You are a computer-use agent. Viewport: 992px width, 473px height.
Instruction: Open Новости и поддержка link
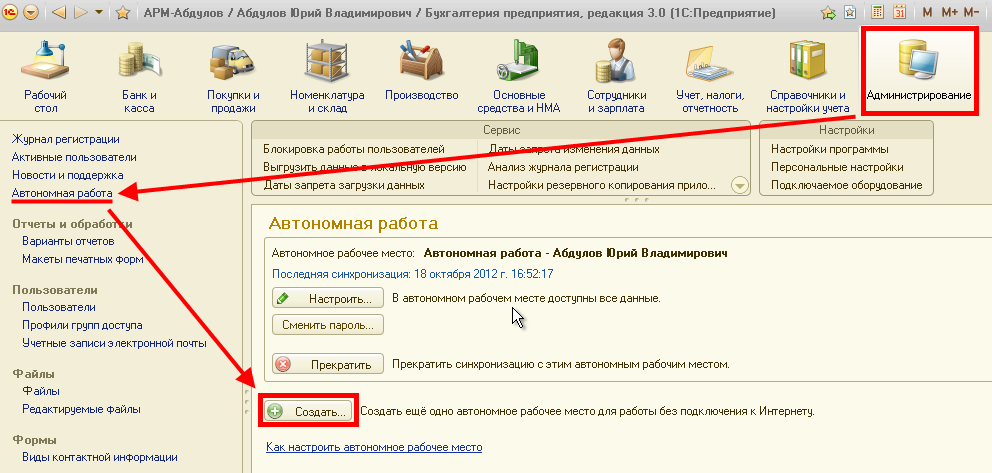coord(68,175)
